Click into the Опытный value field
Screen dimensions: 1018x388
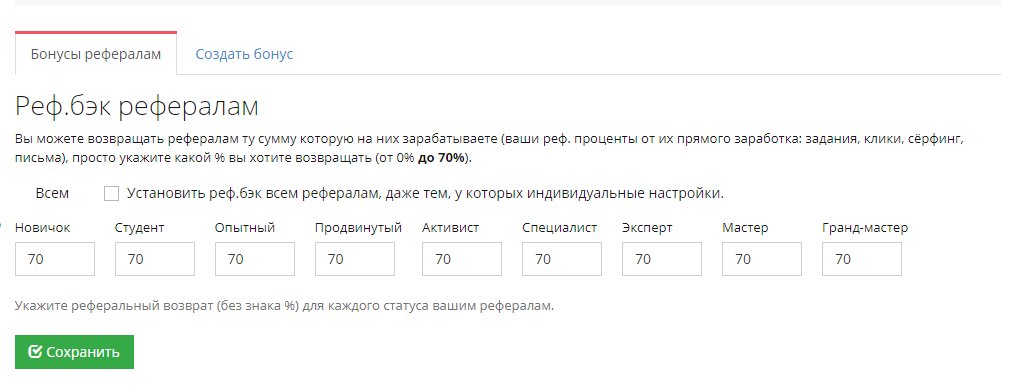[254, 259]
